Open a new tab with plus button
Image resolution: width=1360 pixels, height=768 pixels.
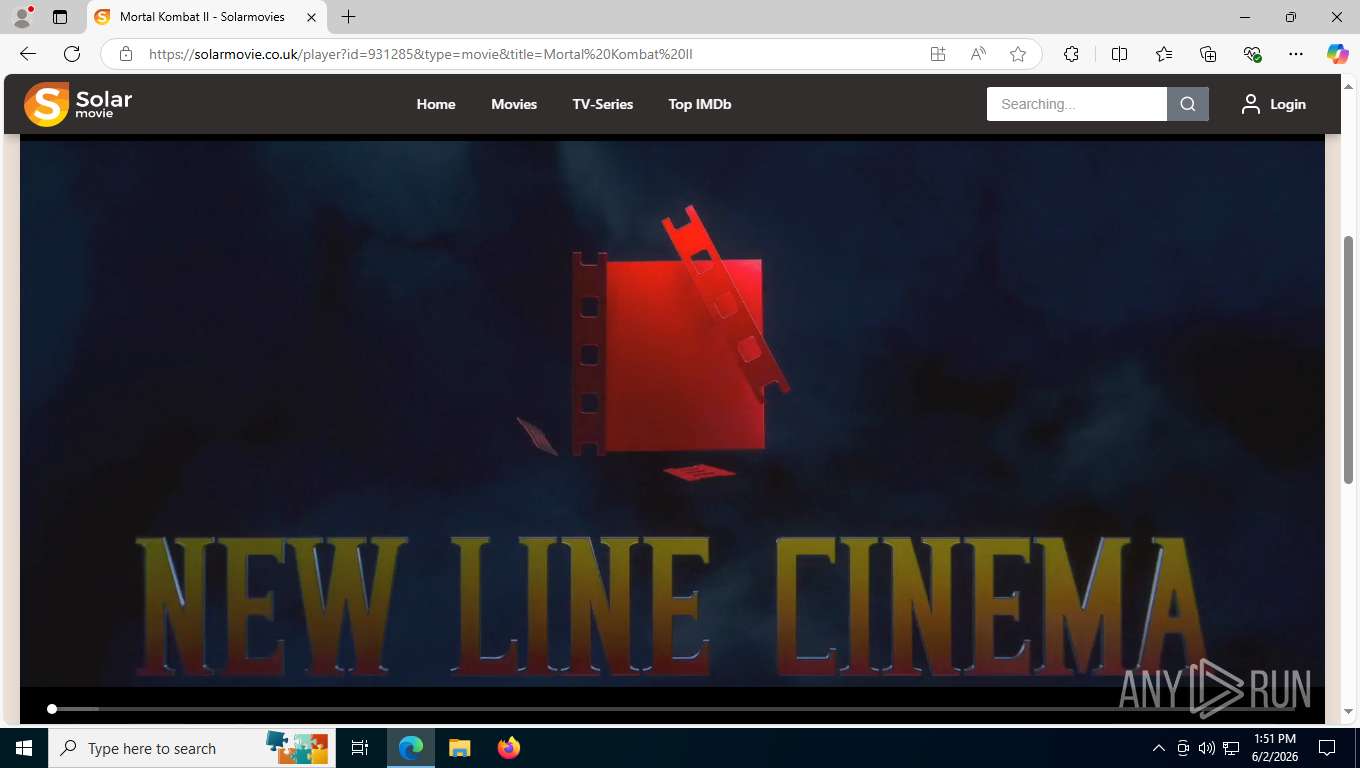[348, 17]
